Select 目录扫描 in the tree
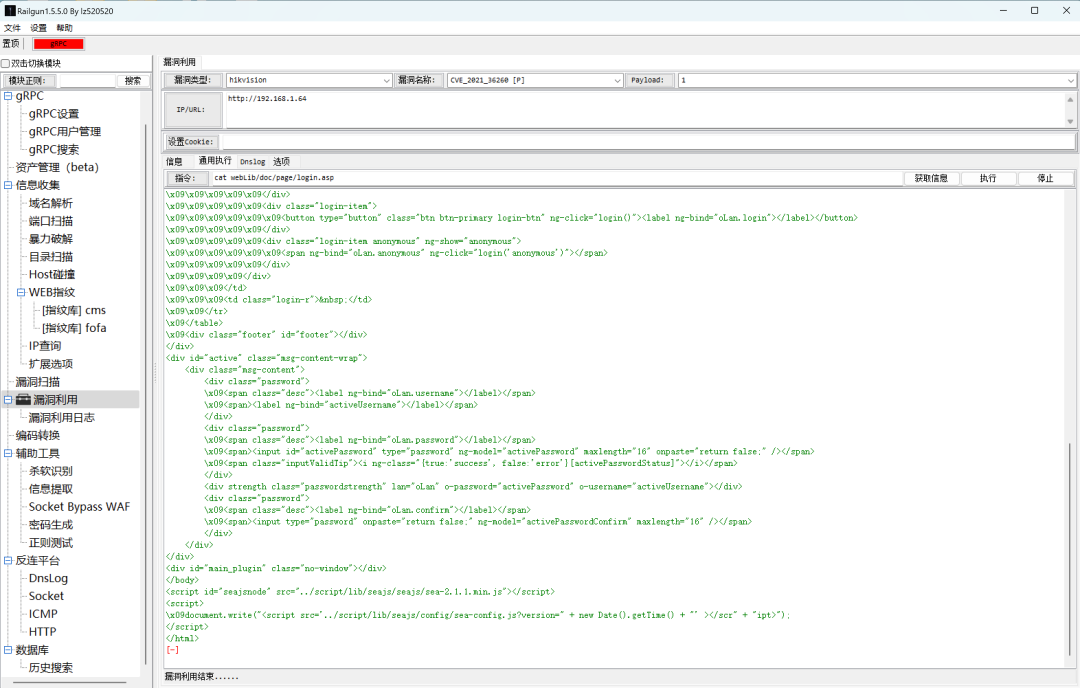 point(50,257)
